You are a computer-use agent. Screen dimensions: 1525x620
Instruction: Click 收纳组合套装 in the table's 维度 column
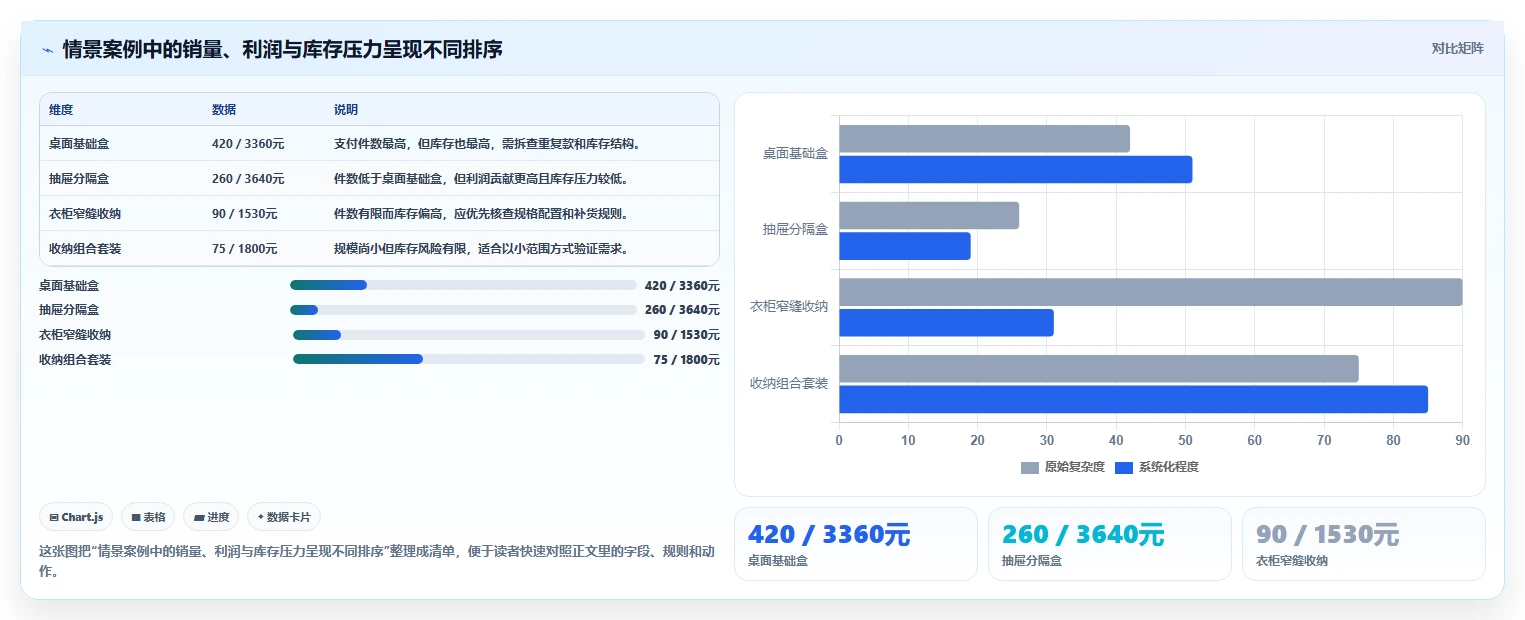tap(85, 249)
